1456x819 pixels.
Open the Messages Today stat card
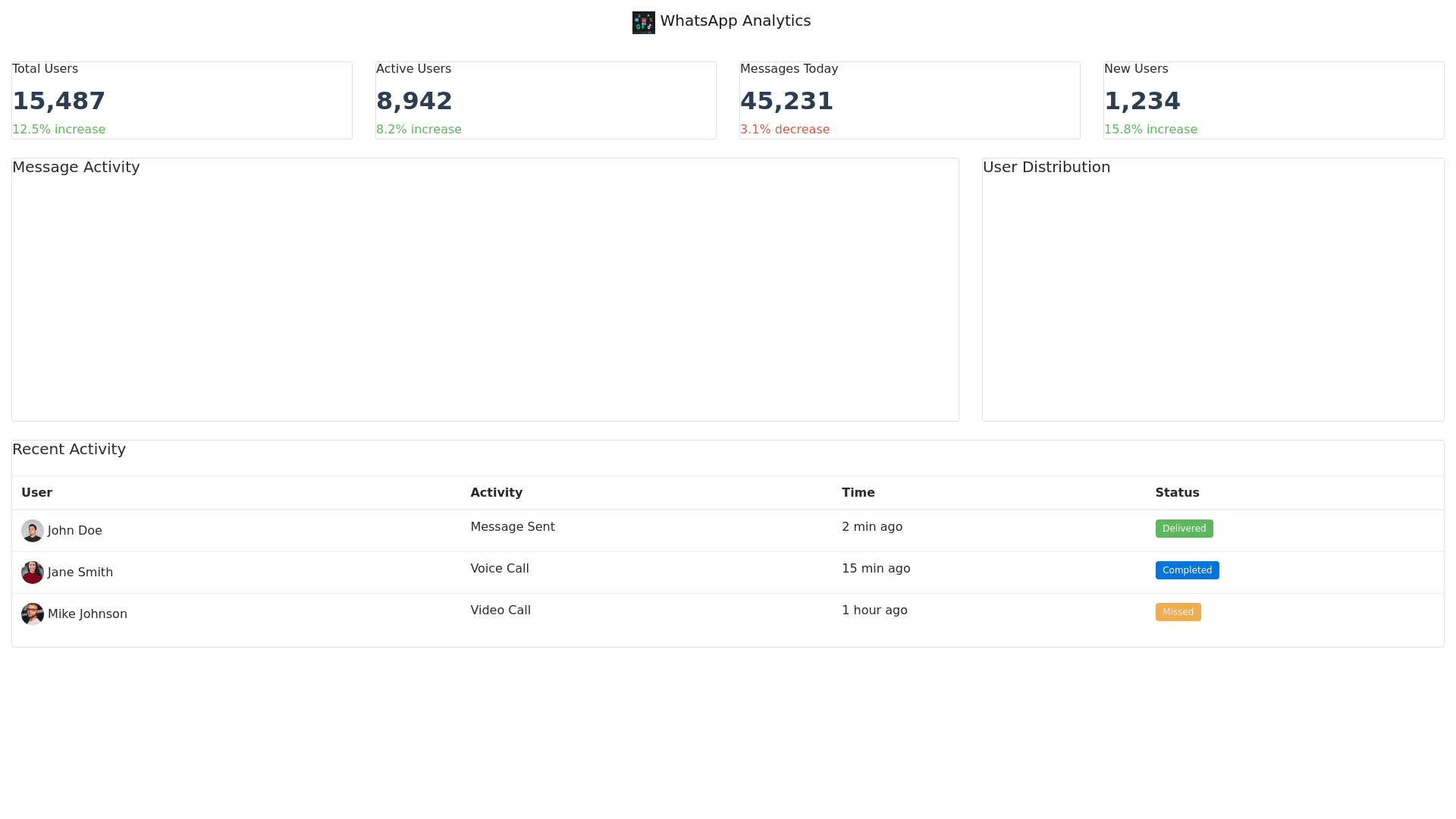[910, 100]
